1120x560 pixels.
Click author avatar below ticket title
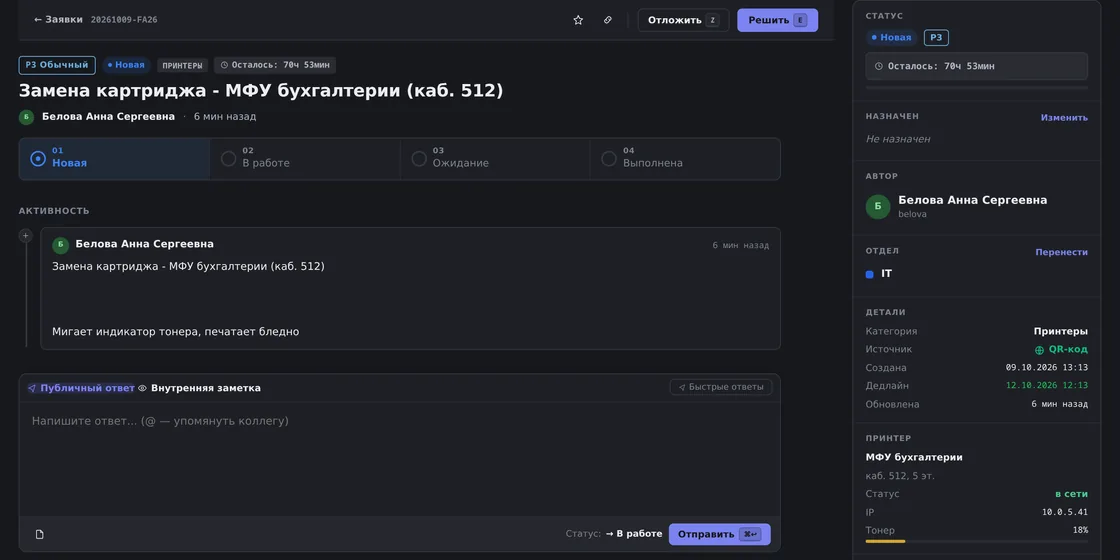(x=26, y=117)
